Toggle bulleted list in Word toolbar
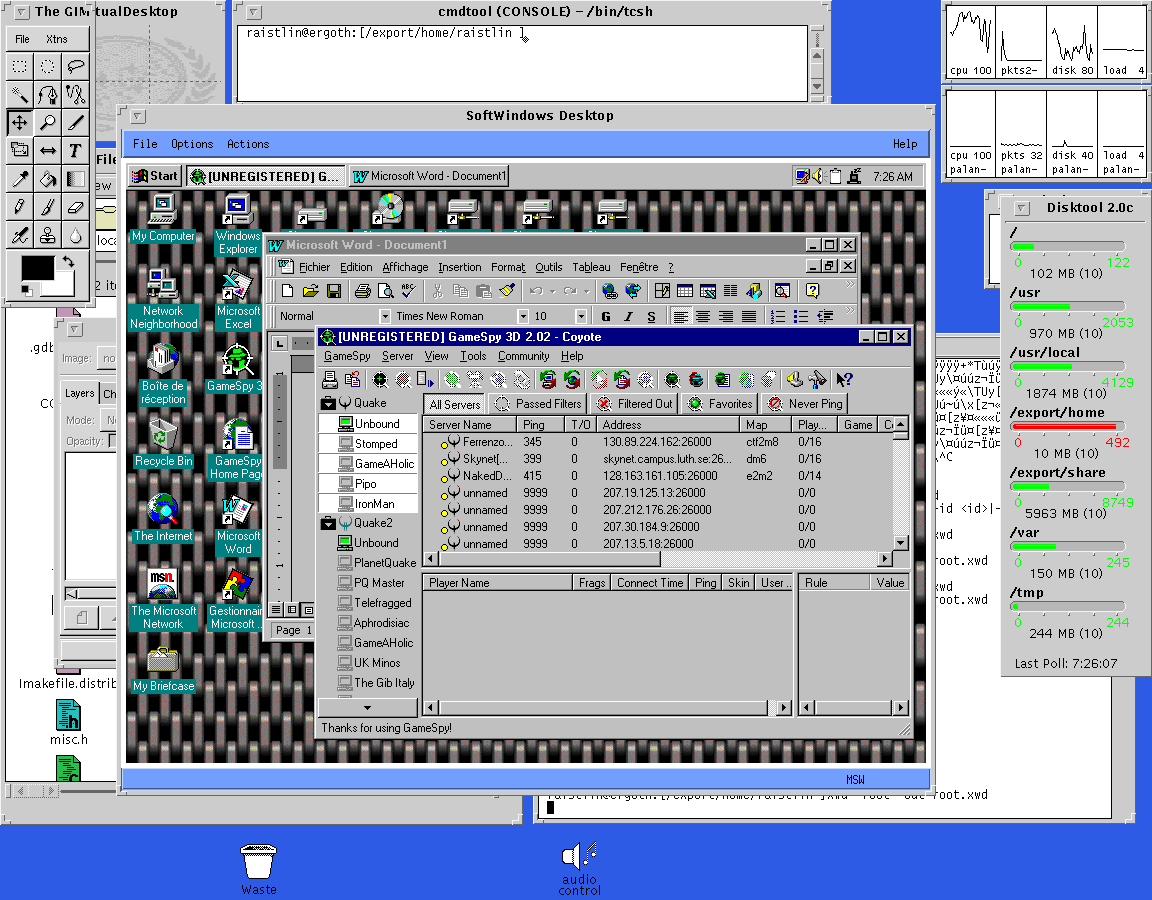 click(x=801, y=316)
